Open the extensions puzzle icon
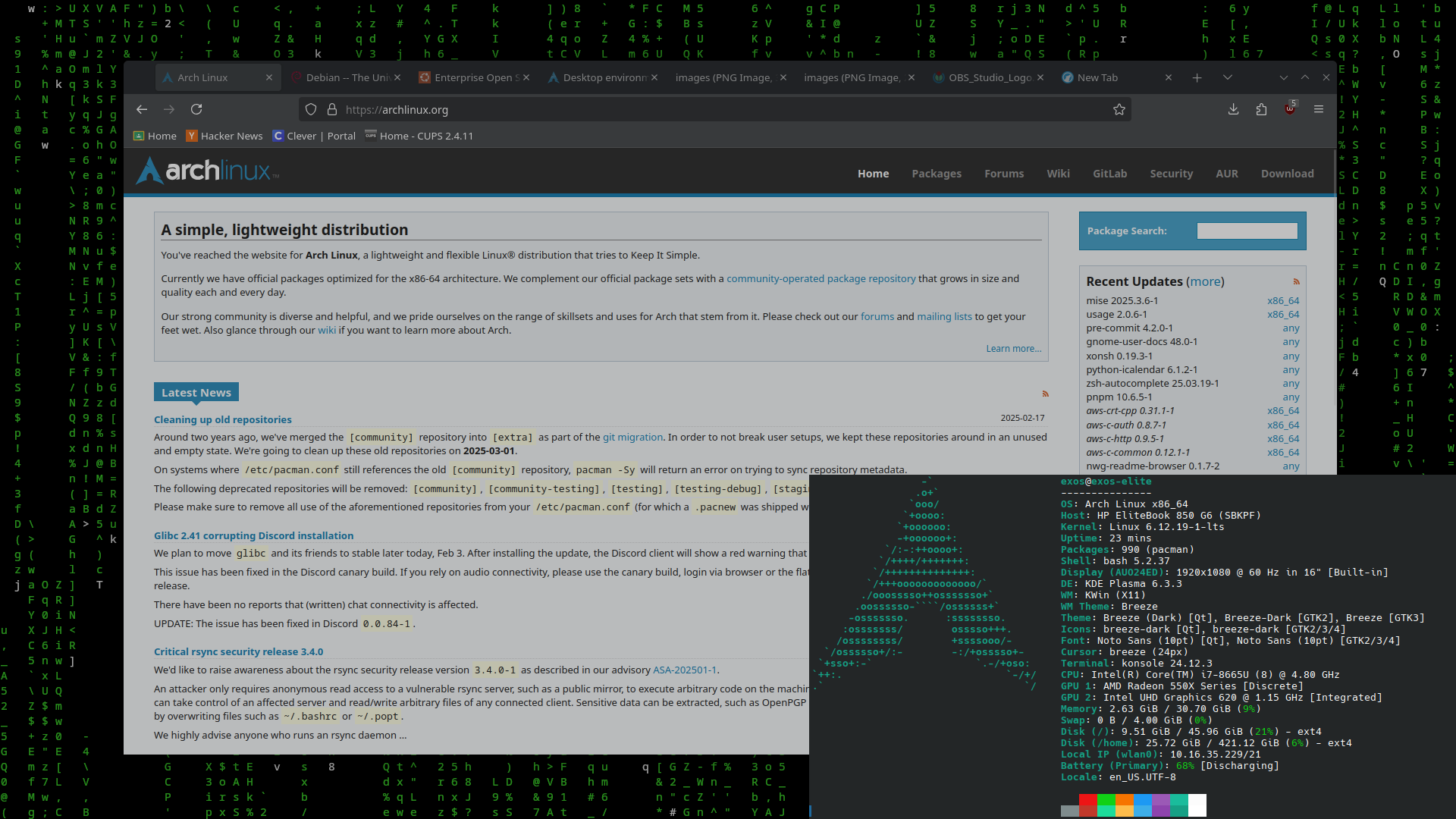1456x819 pixels. (1261, 109)
